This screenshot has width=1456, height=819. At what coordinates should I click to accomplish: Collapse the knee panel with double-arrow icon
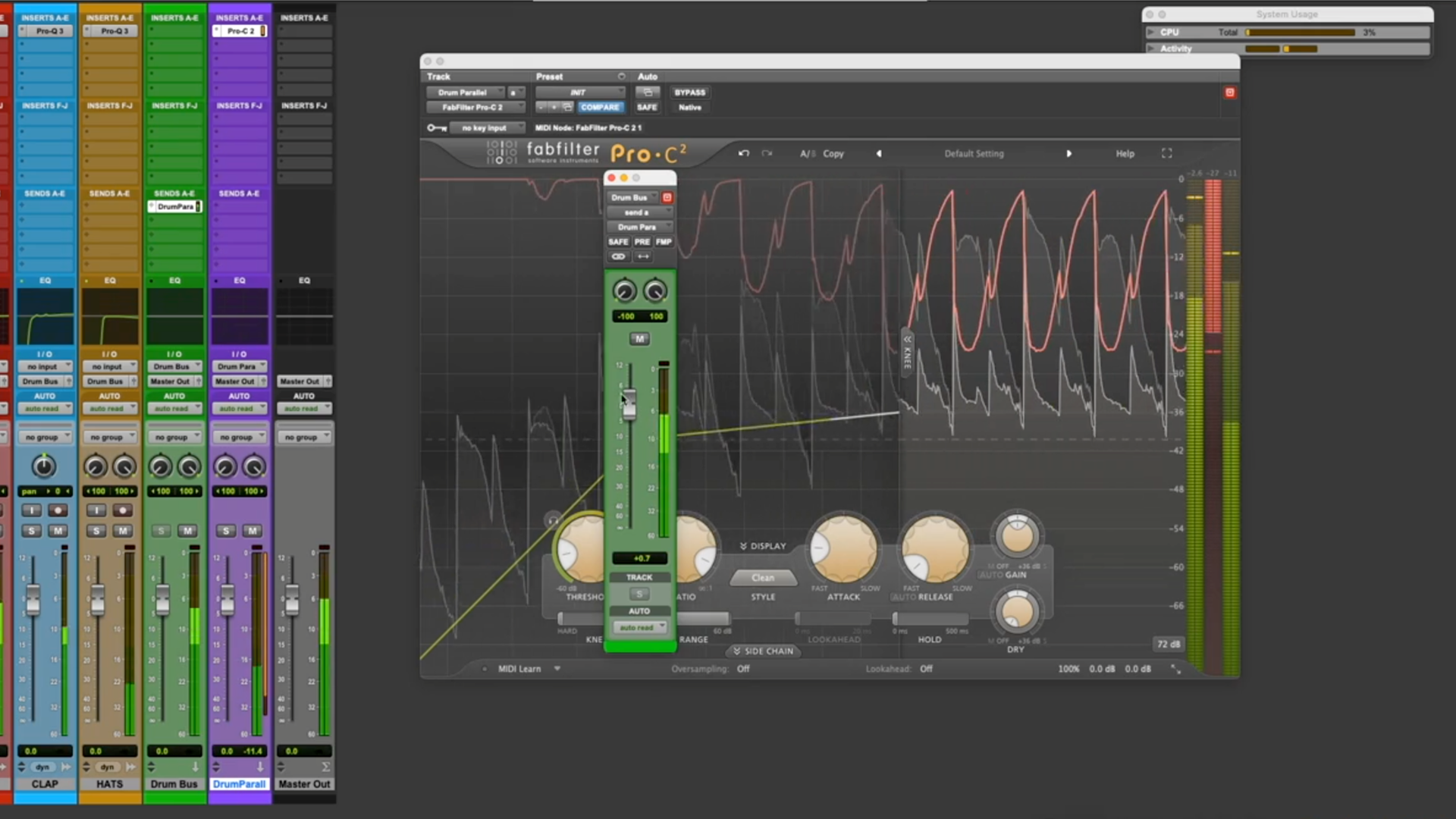click(907, 340)
